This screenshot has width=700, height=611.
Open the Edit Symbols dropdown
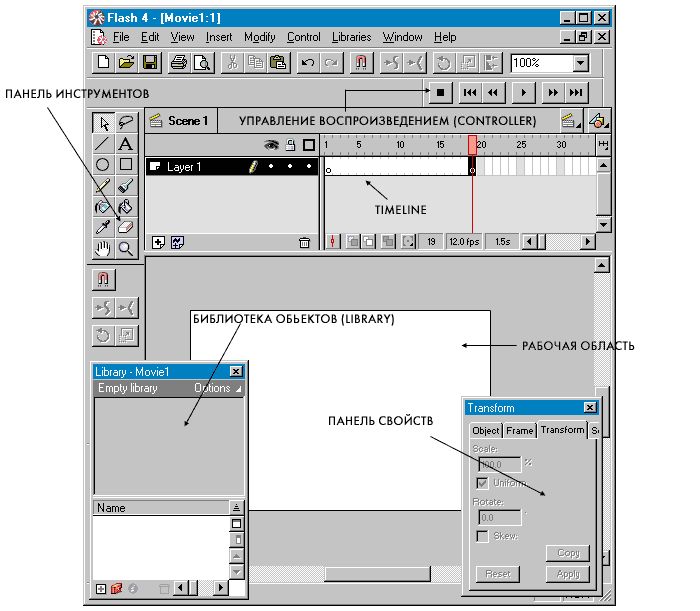pos(599,121)
